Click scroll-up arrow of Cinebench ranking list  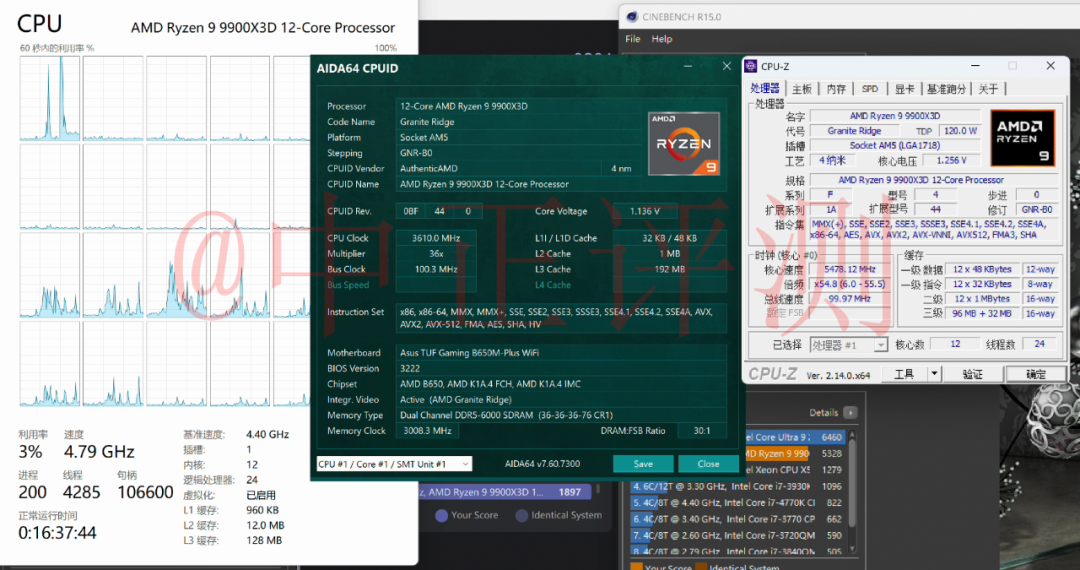(x=853, y=435)
